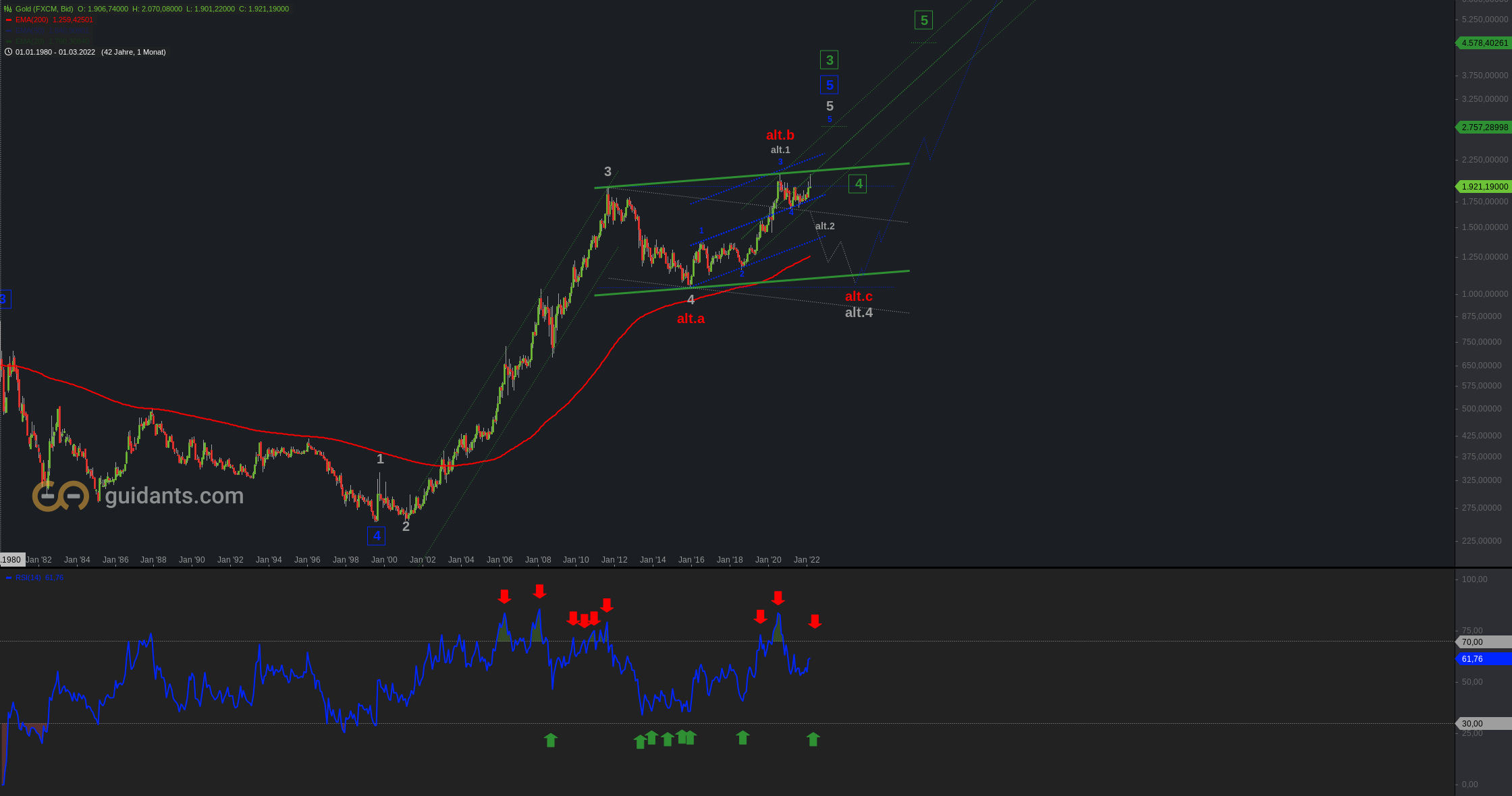This screenshot has height=796, width=1512.
Task: Click the green 2.757,28998 price marker
Action: pyautogui.click(x=1484, y=127)
